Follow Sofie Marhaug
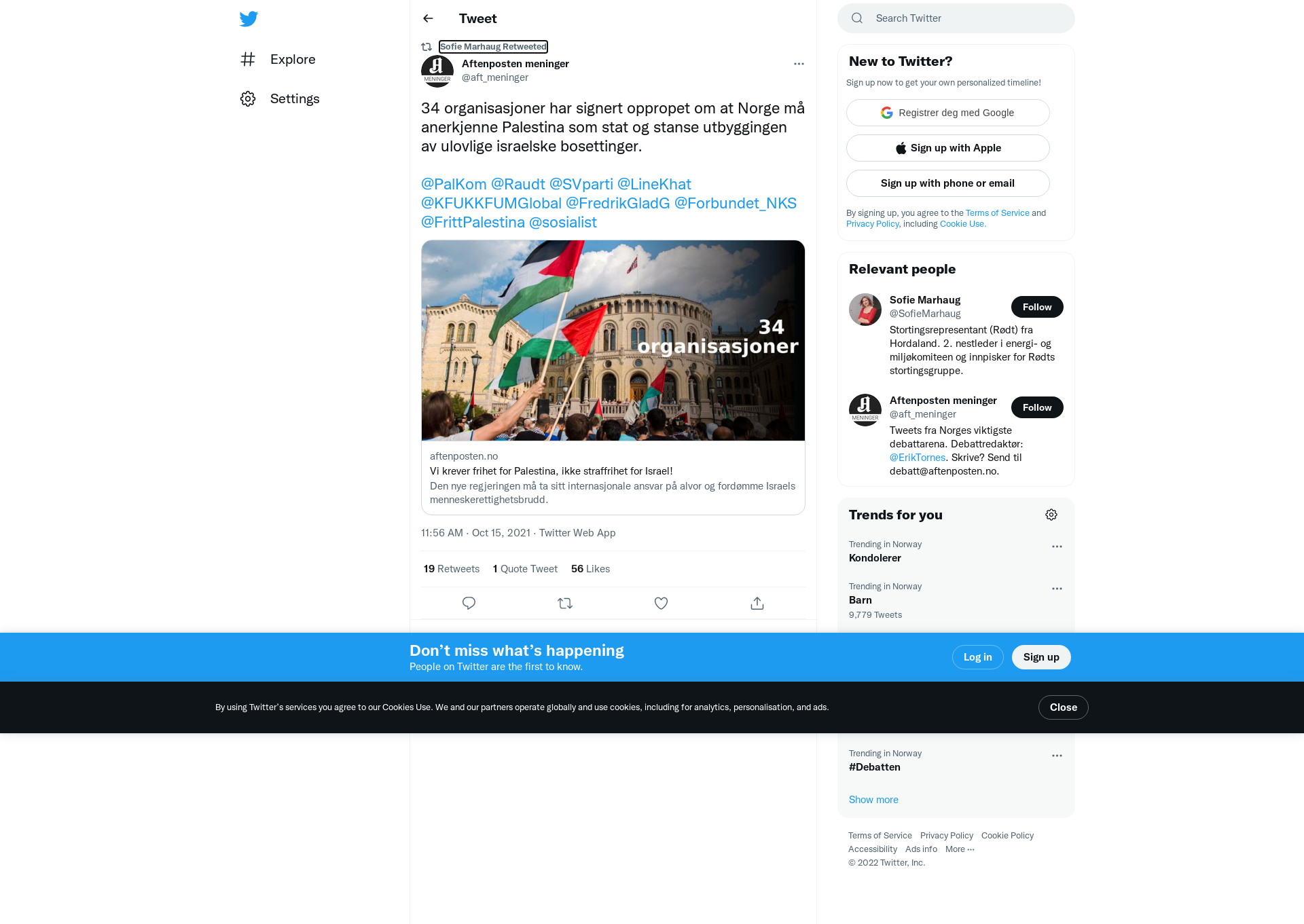The width and height of the screenshot is (1304, 924). pyautogui.click(x=1037, y=307)
